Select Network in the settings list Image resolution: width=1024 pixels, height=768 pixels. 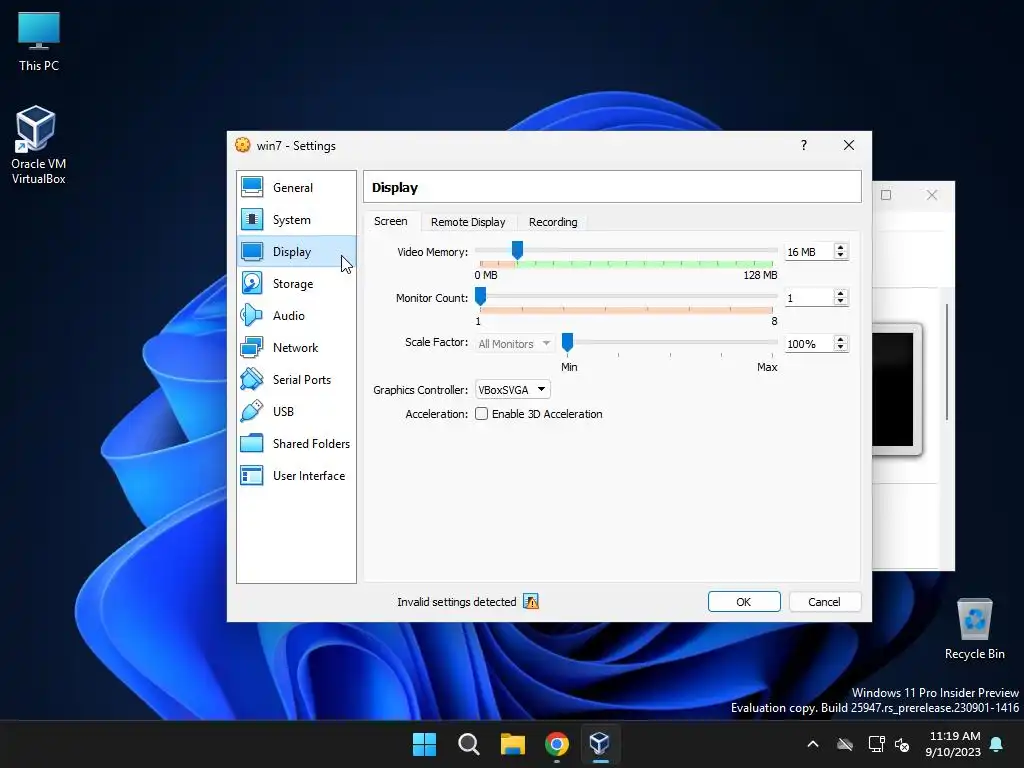[x=296, y=347]
